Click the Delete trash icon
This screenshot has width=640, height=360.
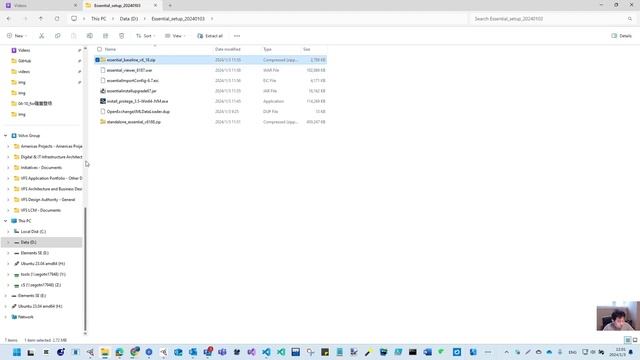click(122, 36)
